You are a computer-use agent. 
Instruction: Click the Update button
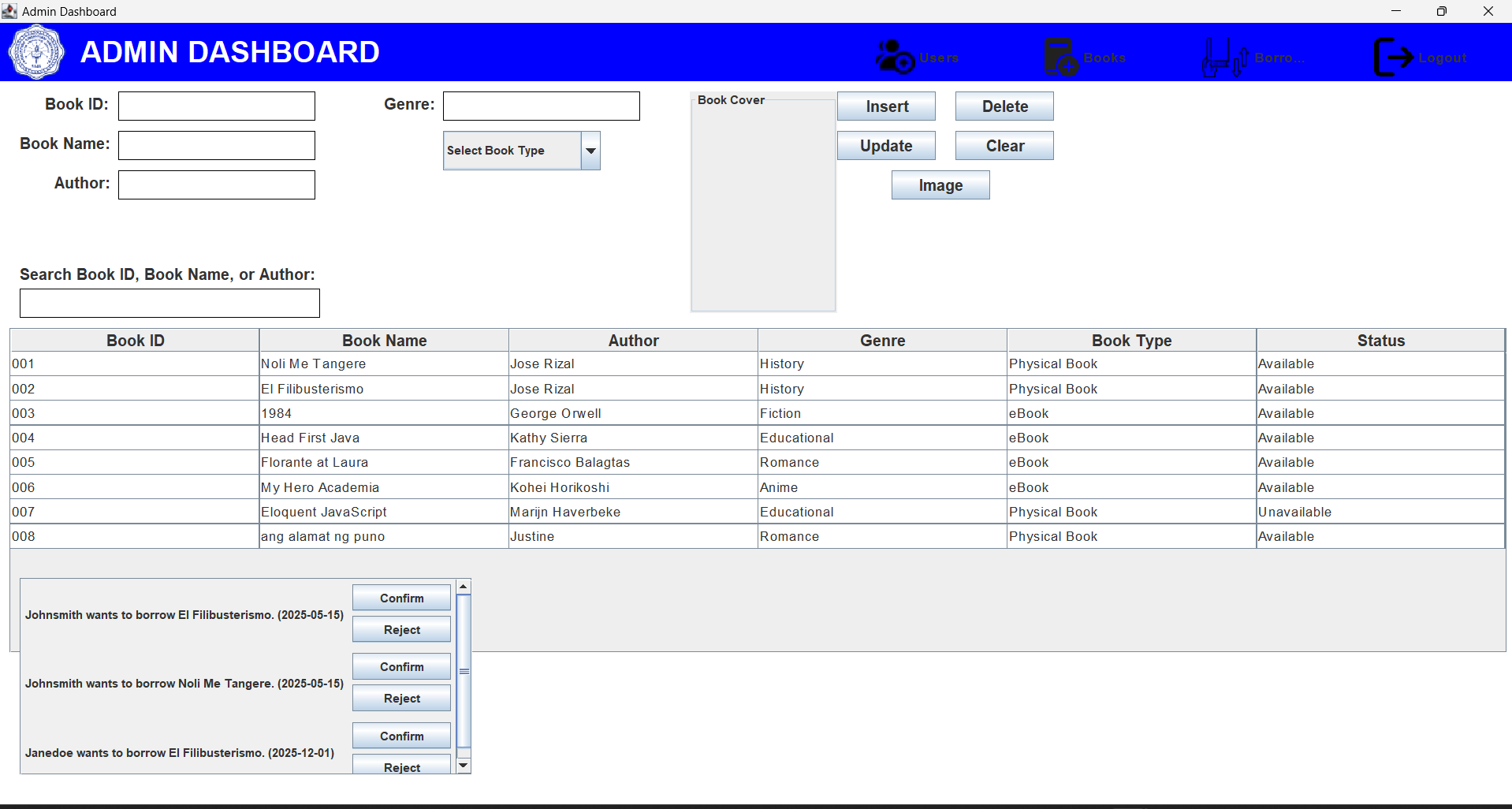pos(886,146)
